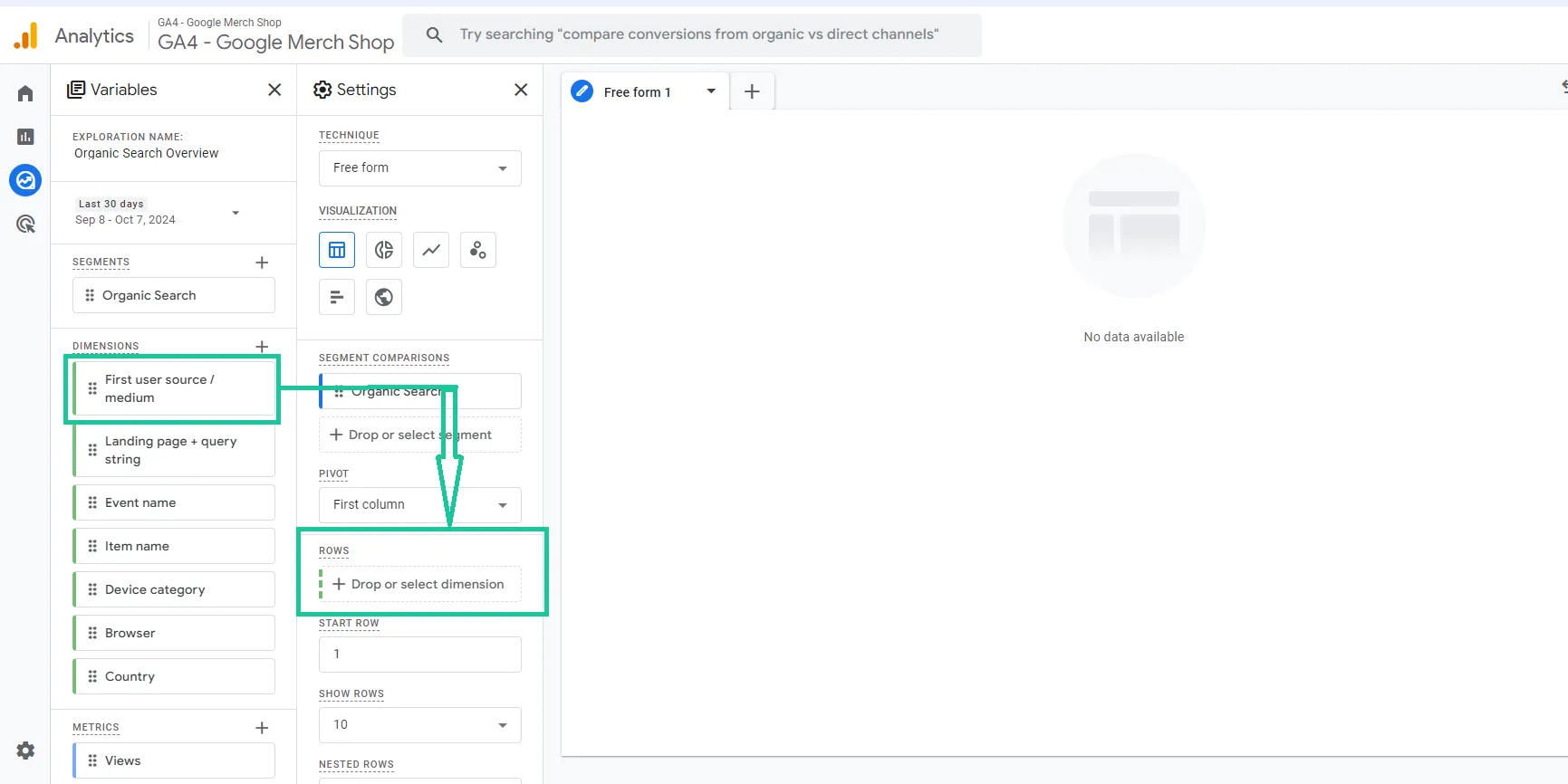Select the Browser dimension
1568x784 pixels.
[x=174, y=633]
